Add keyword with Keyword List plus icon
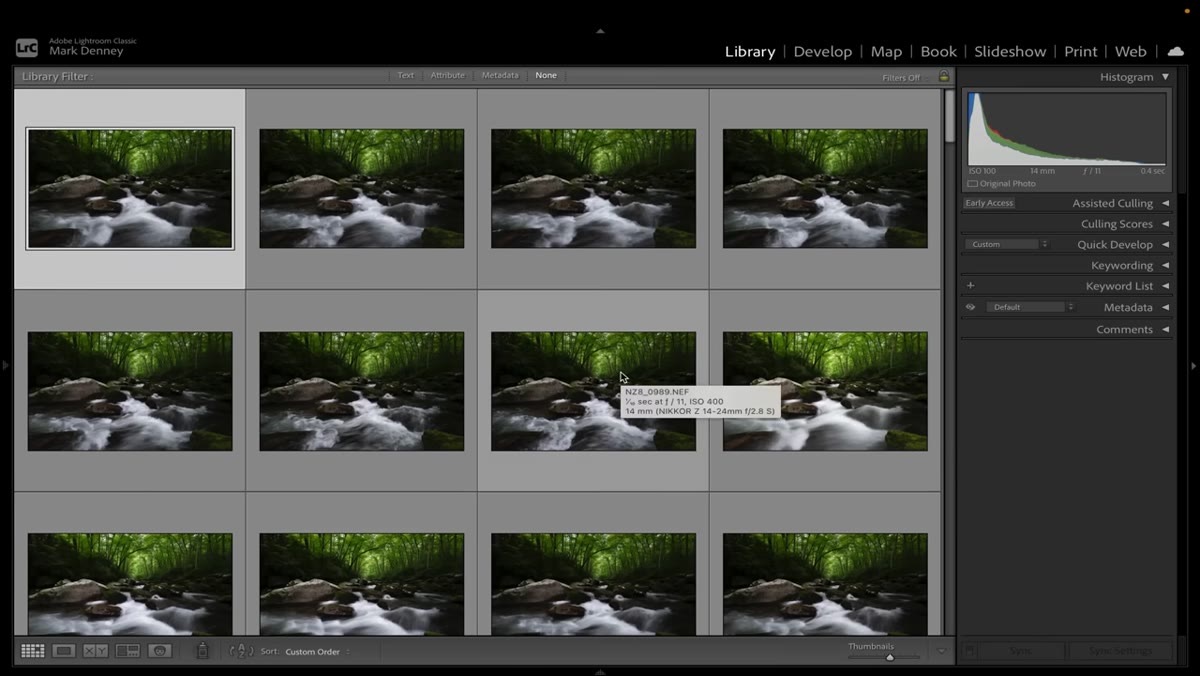 click(970, 286)
